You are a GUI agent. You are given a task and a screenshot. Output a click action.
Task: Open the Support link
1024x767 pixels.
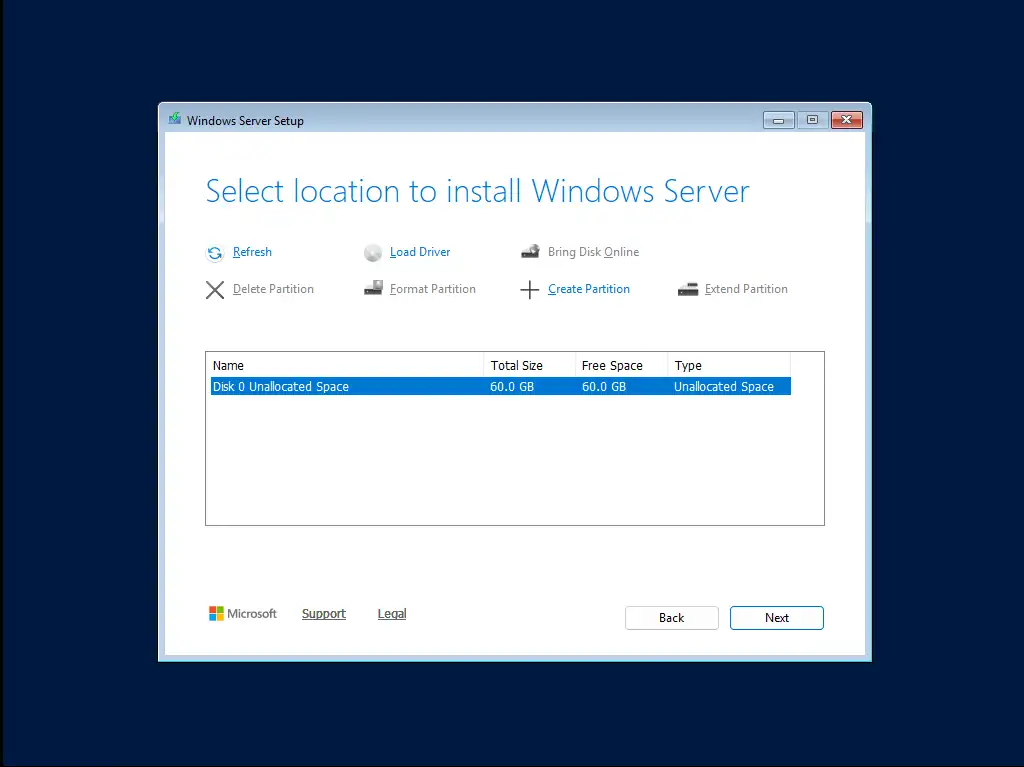coord(323,613)
